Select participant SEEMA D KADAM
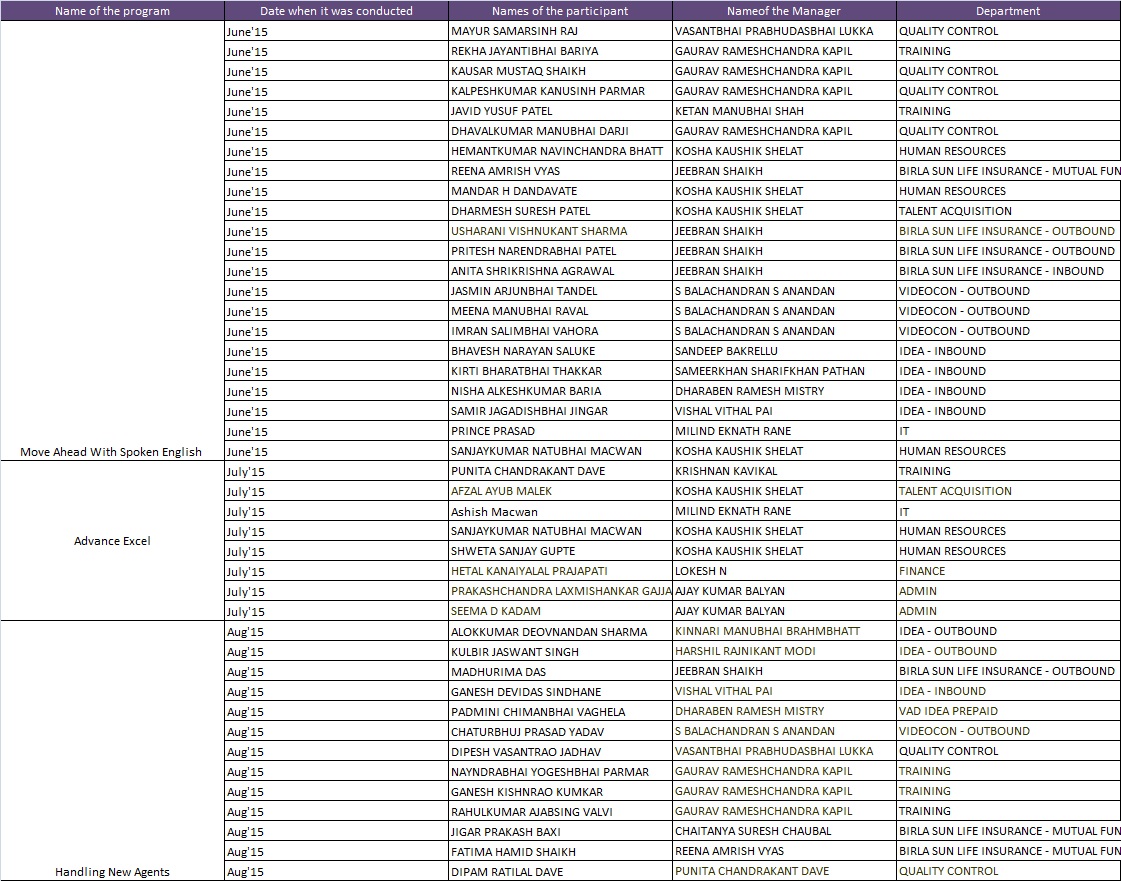This screenshot has height=881, width=1121. (x=560, y=611)
